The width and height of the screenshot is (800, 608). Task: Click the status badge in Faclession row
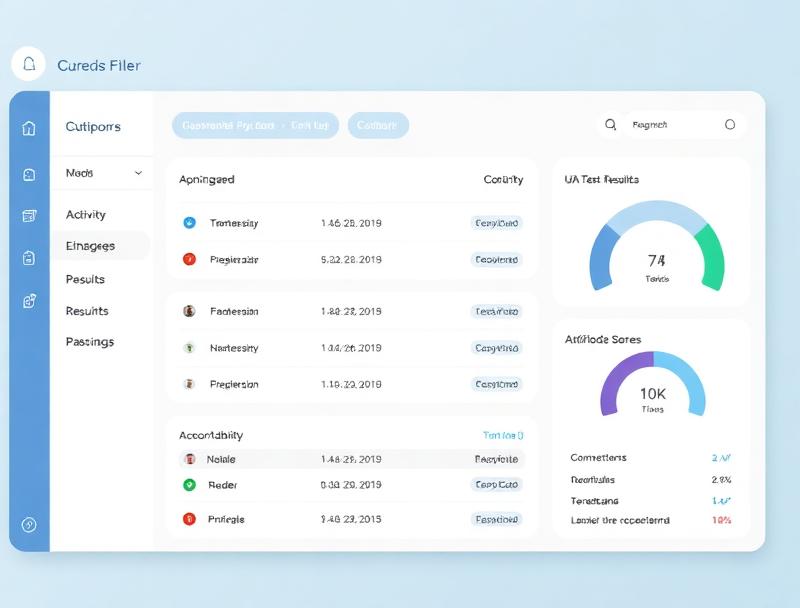496,311
